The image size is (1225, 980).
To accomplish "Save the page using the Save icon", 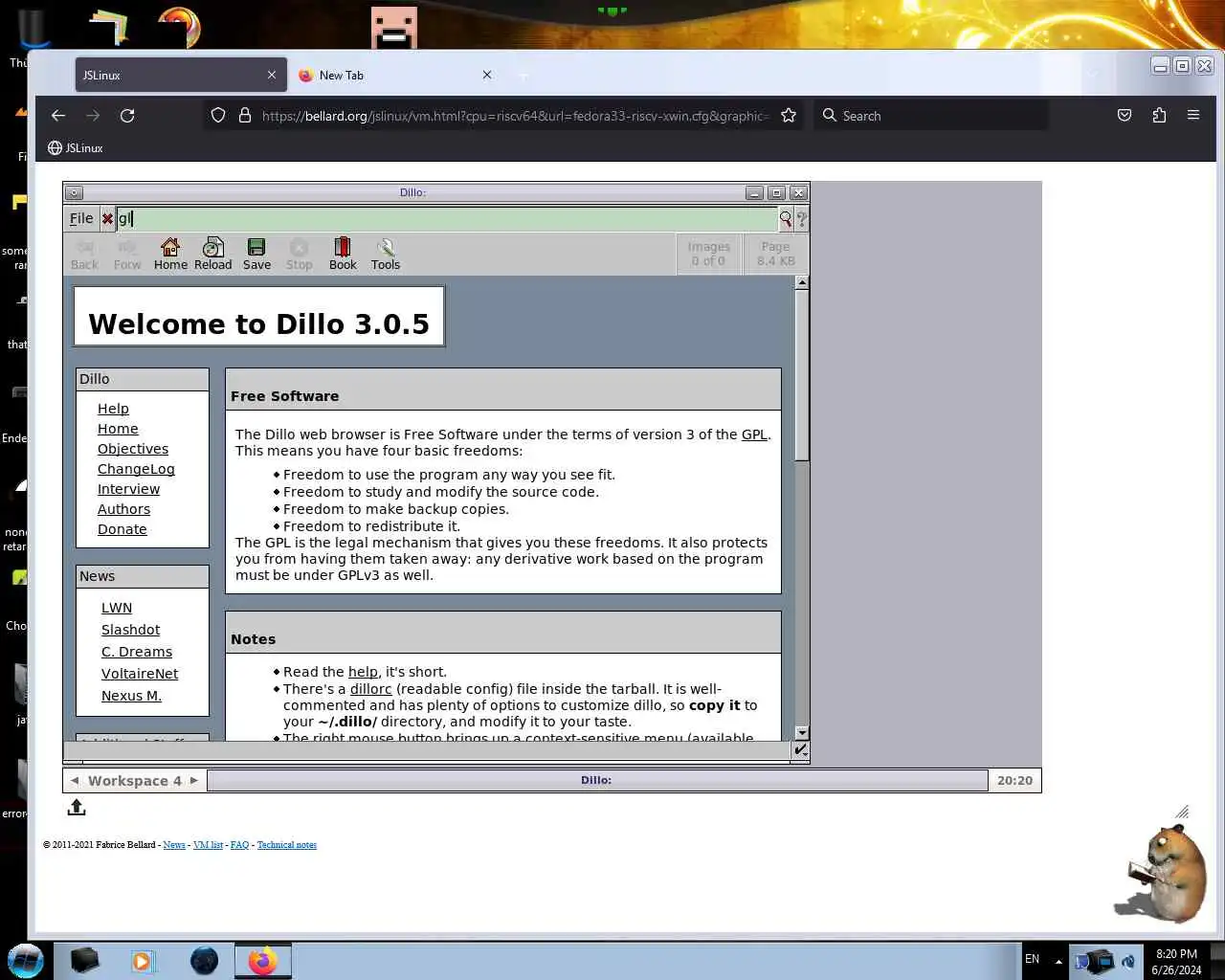I will coord(256,254).
